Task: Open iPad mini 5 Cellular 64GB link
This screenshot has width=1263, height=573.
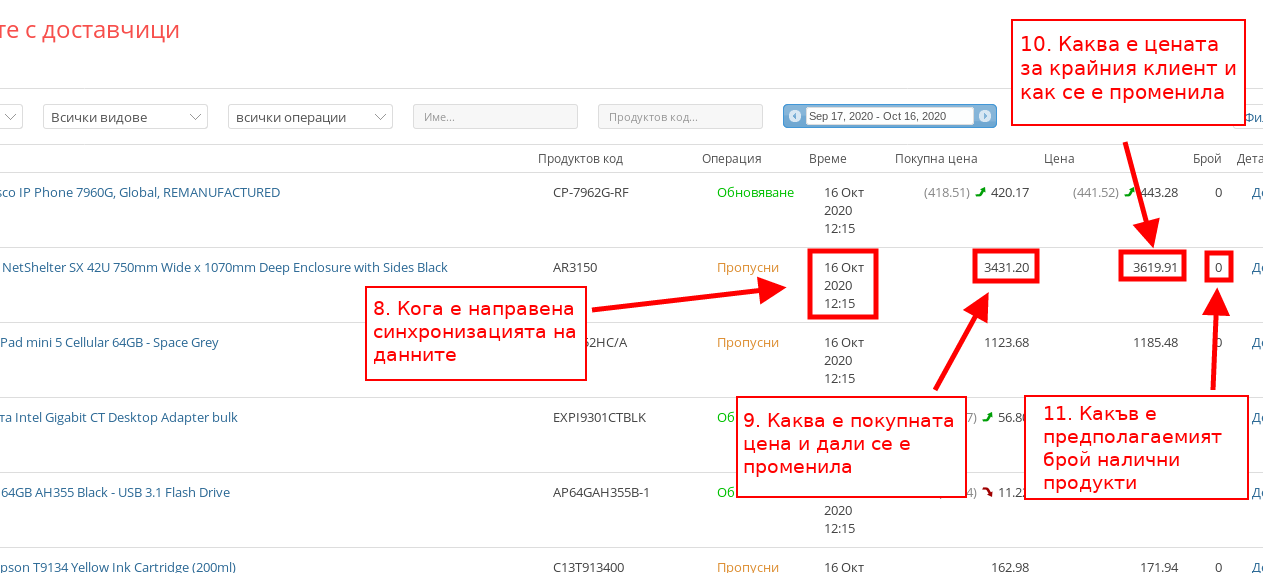Action: coord(109,342)
